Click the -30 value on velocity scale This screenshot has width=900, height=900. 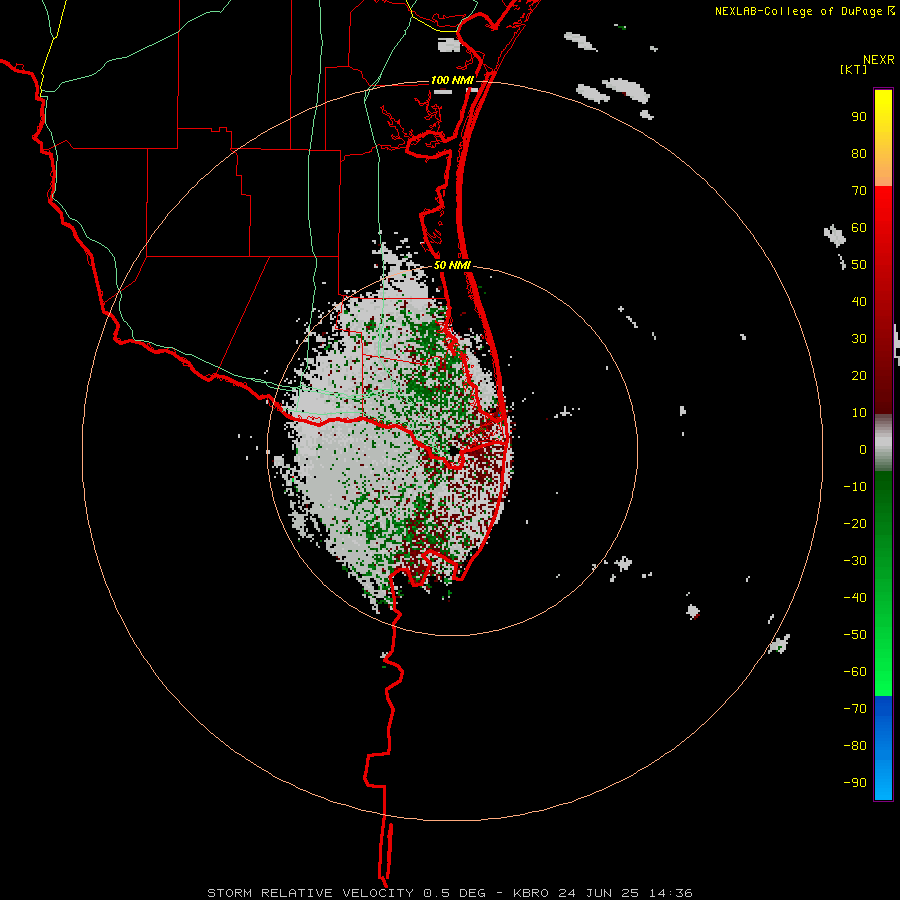855,561
